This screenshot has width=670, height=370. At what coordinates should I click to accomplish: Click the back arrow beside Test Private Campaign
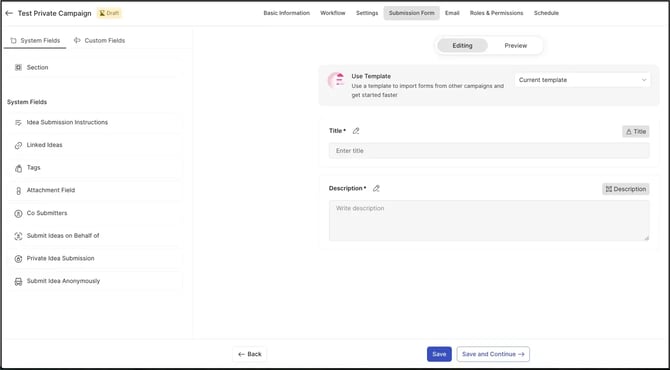[9, 13]
